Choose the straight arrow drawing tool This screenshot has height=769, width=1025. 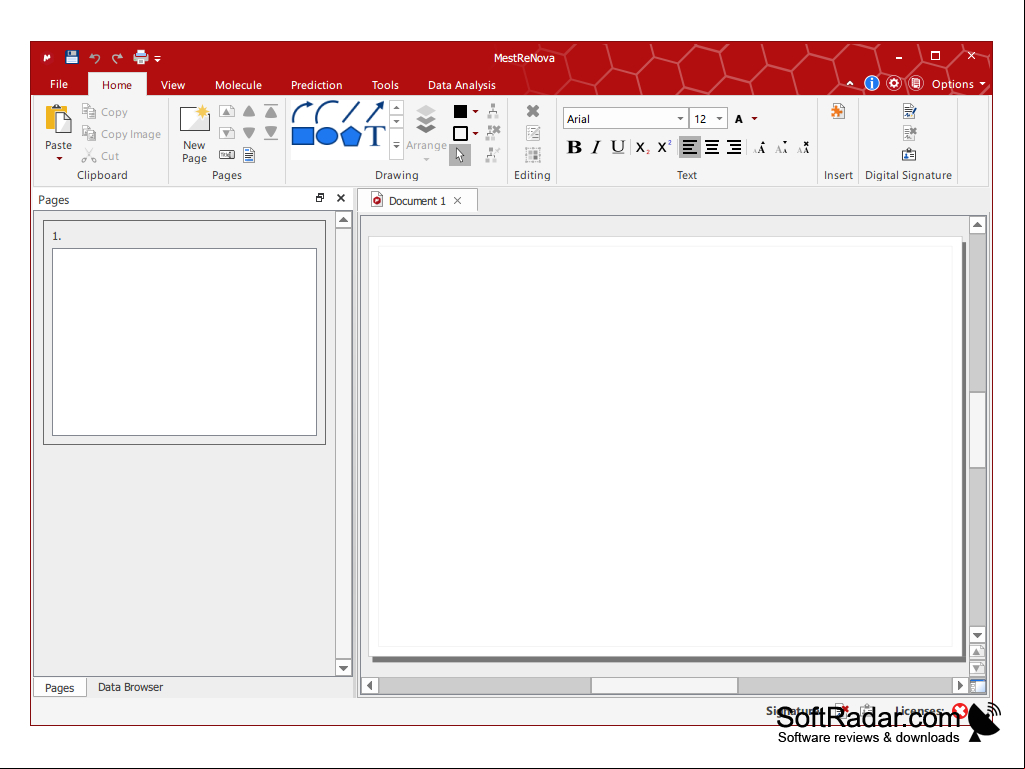[375, 112]
